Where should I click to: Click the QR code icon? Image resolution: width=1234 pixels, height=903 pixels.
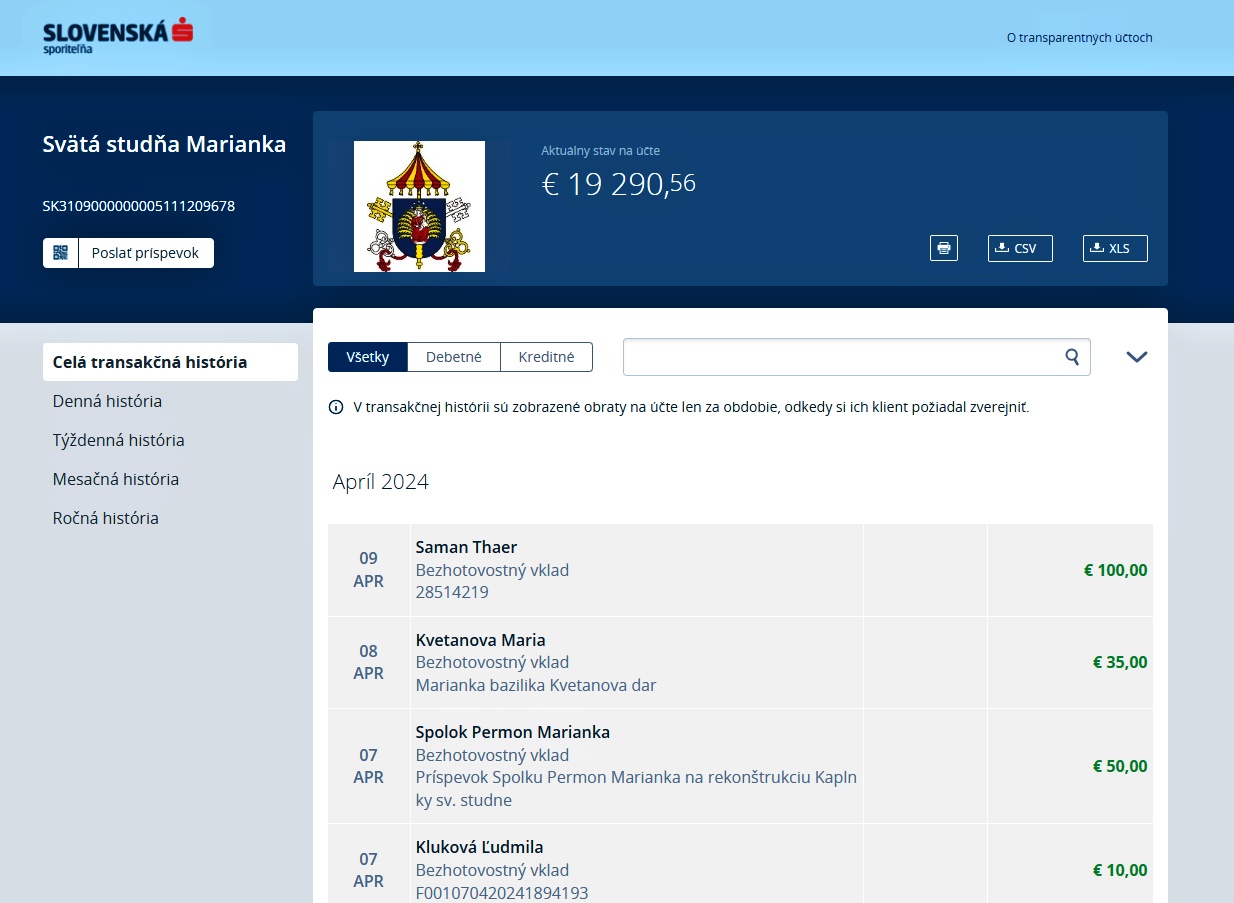point(61,253)
